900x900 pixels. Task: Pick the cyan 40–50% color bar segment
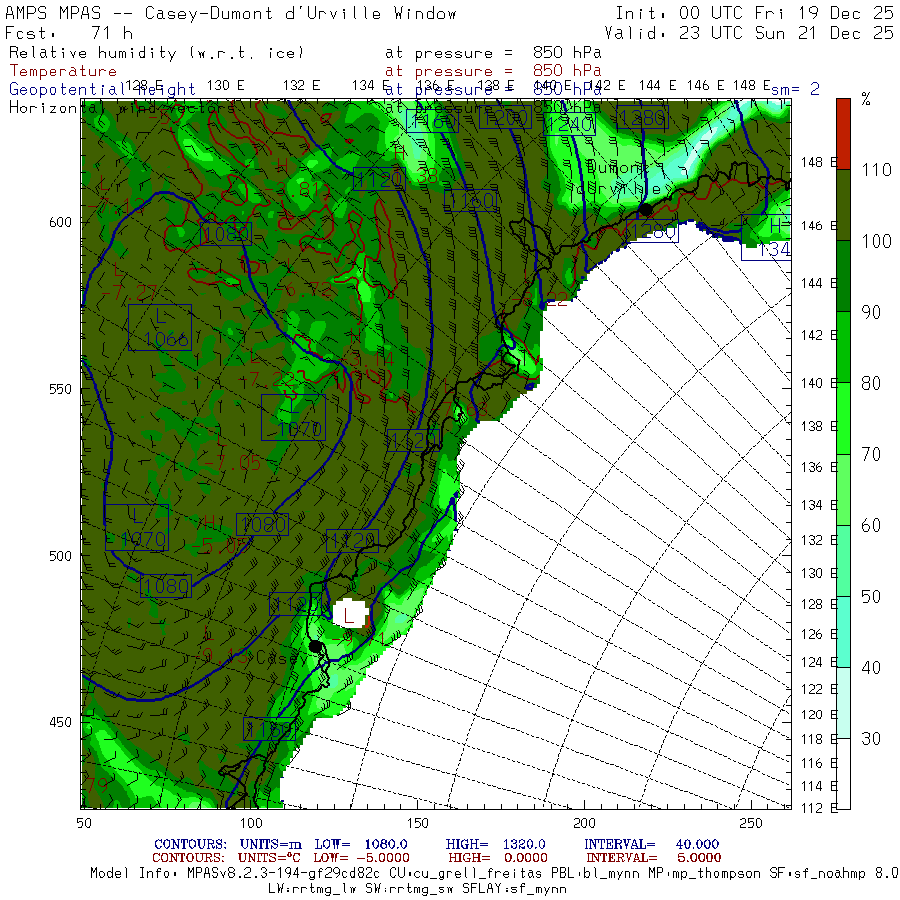[x=843, y=631]
